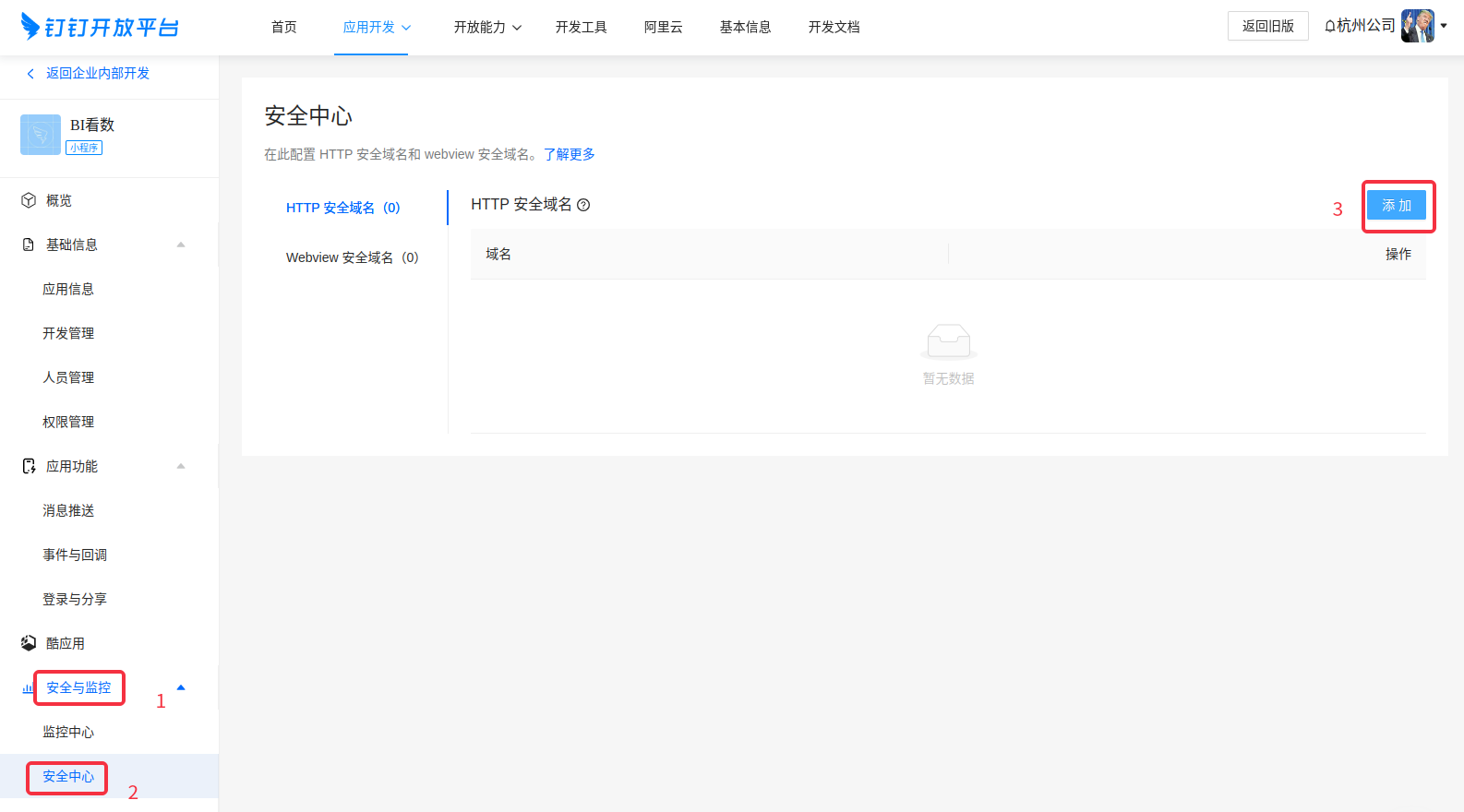Open 监控中心 in the sidebar

click(x=68, y=732)
